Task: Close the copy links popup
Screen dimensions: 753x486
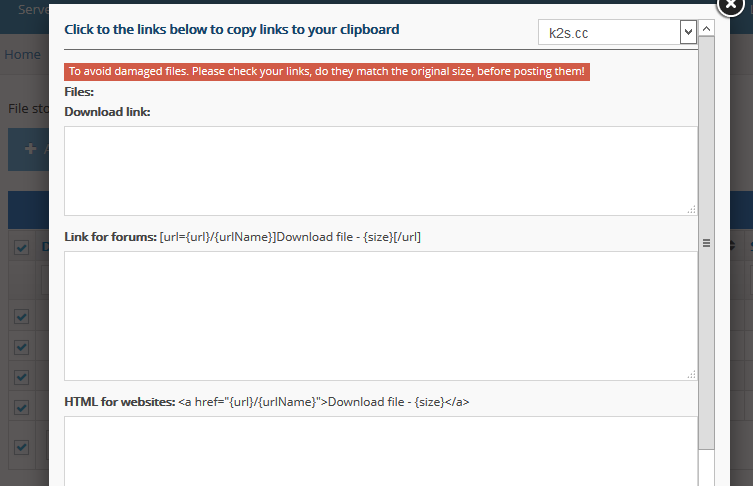Action: 730,7
